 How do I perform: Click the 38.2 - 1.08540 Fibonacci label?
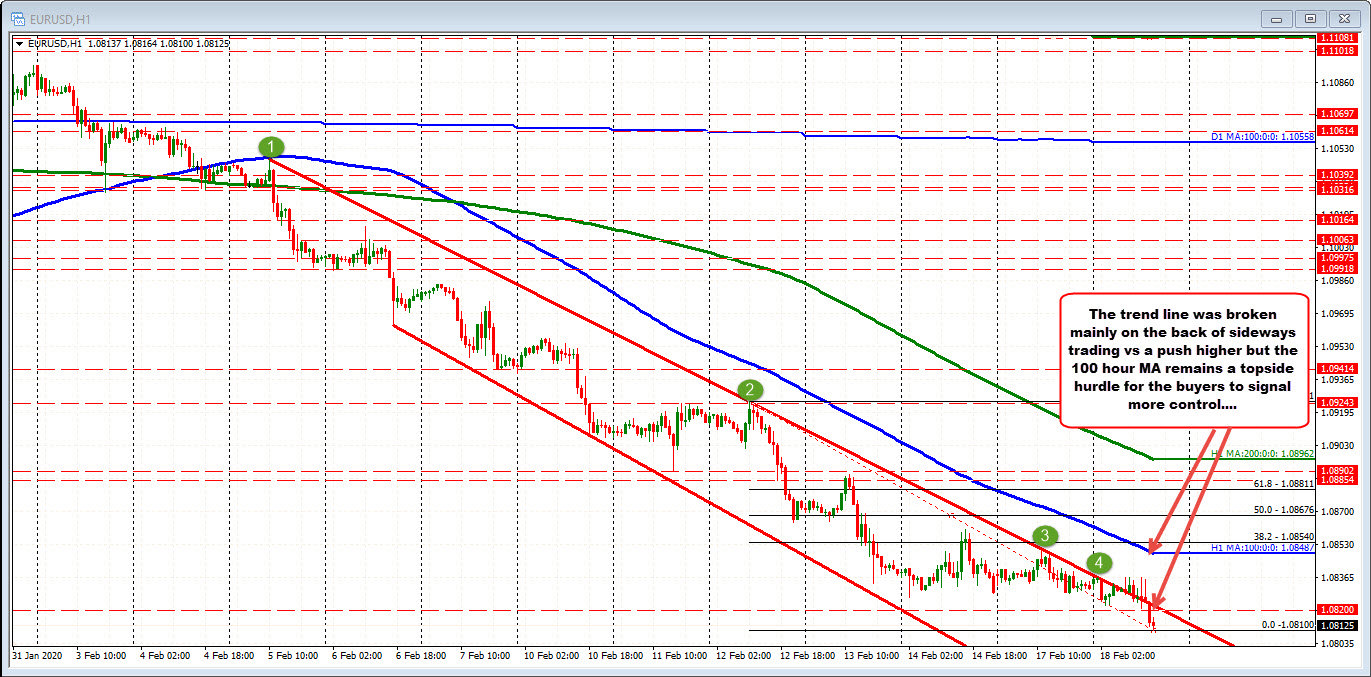[x=1284, y=536]
